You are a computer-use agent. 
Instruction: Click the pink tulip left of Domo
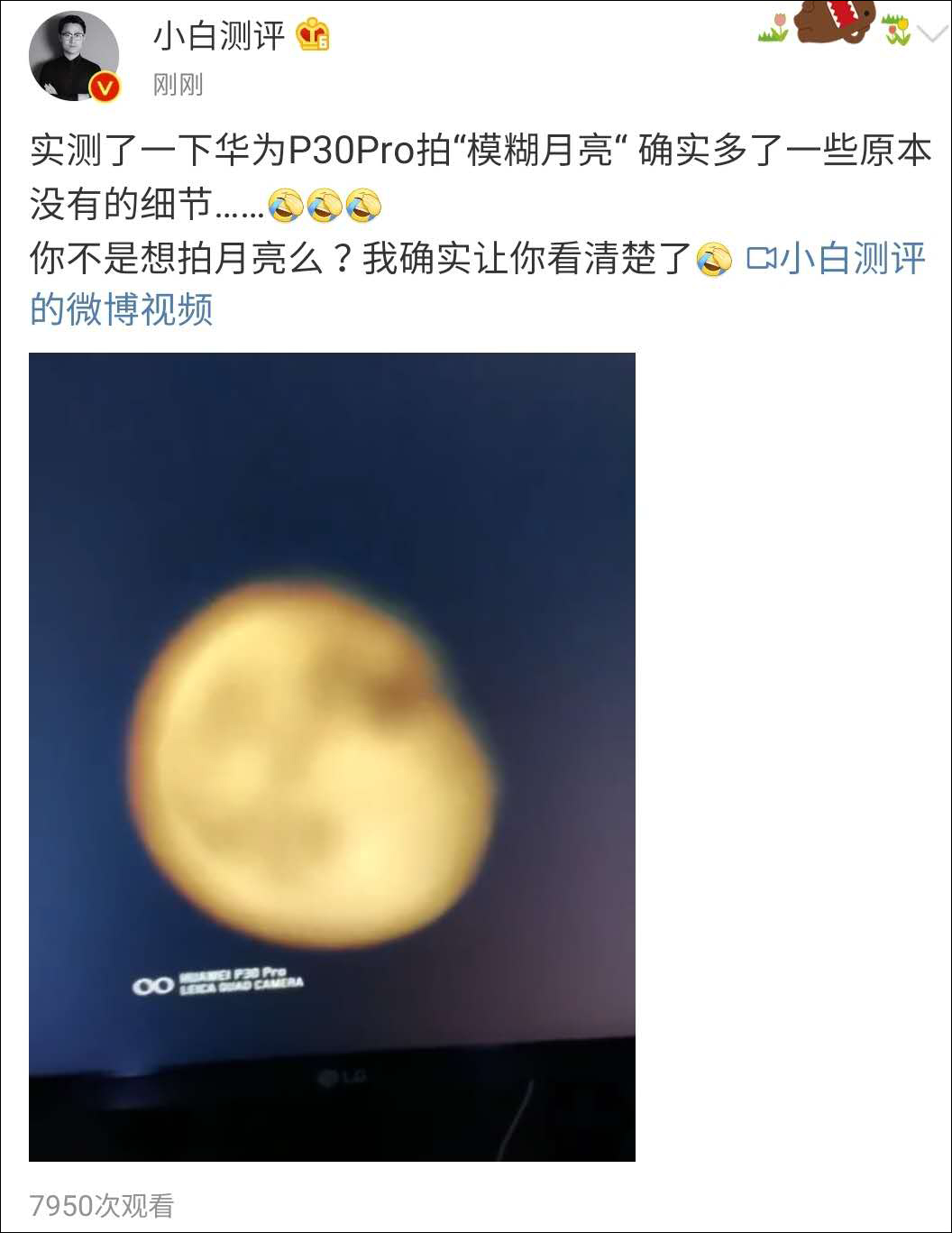click(773, 27)
